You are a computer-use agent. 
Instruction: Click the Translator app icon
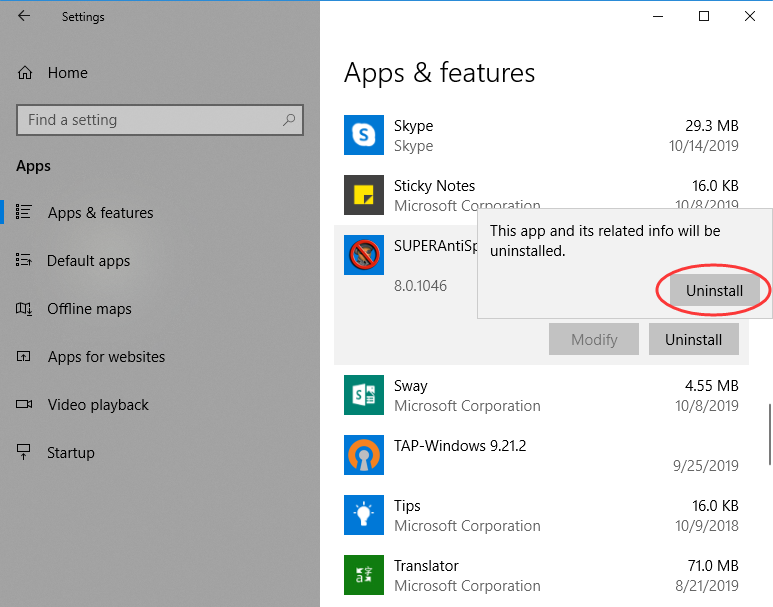(364, 575)
